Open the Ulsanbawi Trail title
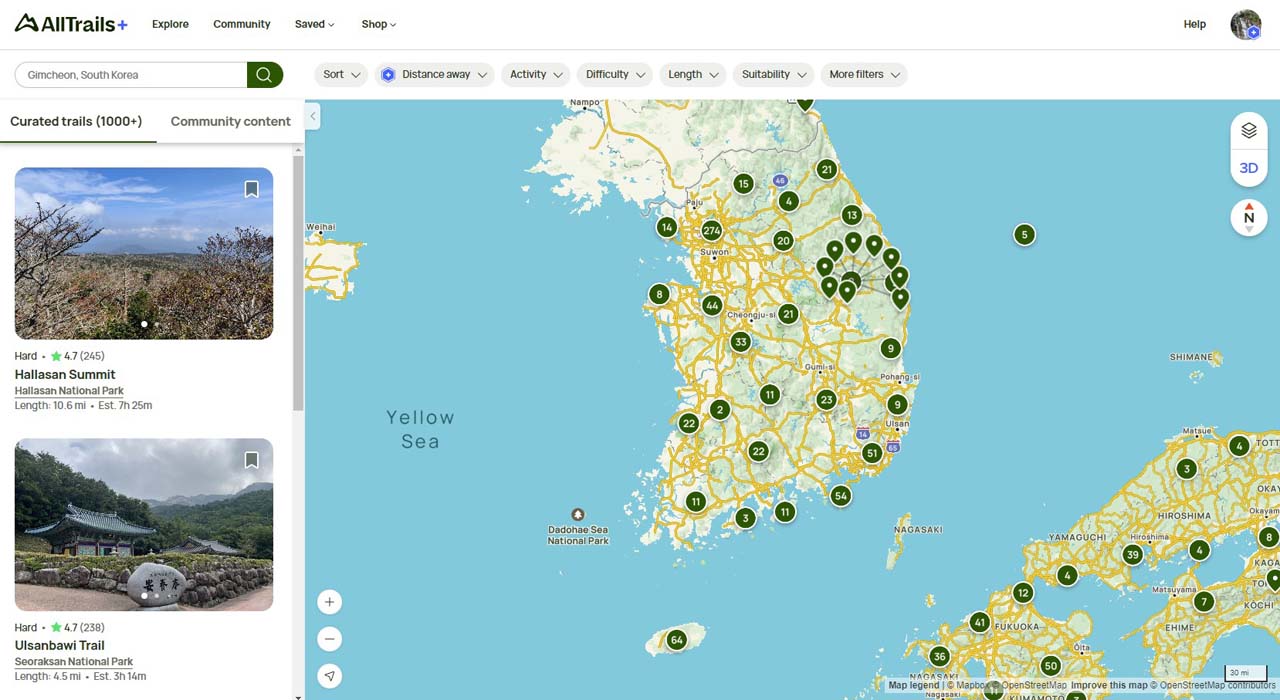The height and width of the screenshot is (700, 1280). 60,645
